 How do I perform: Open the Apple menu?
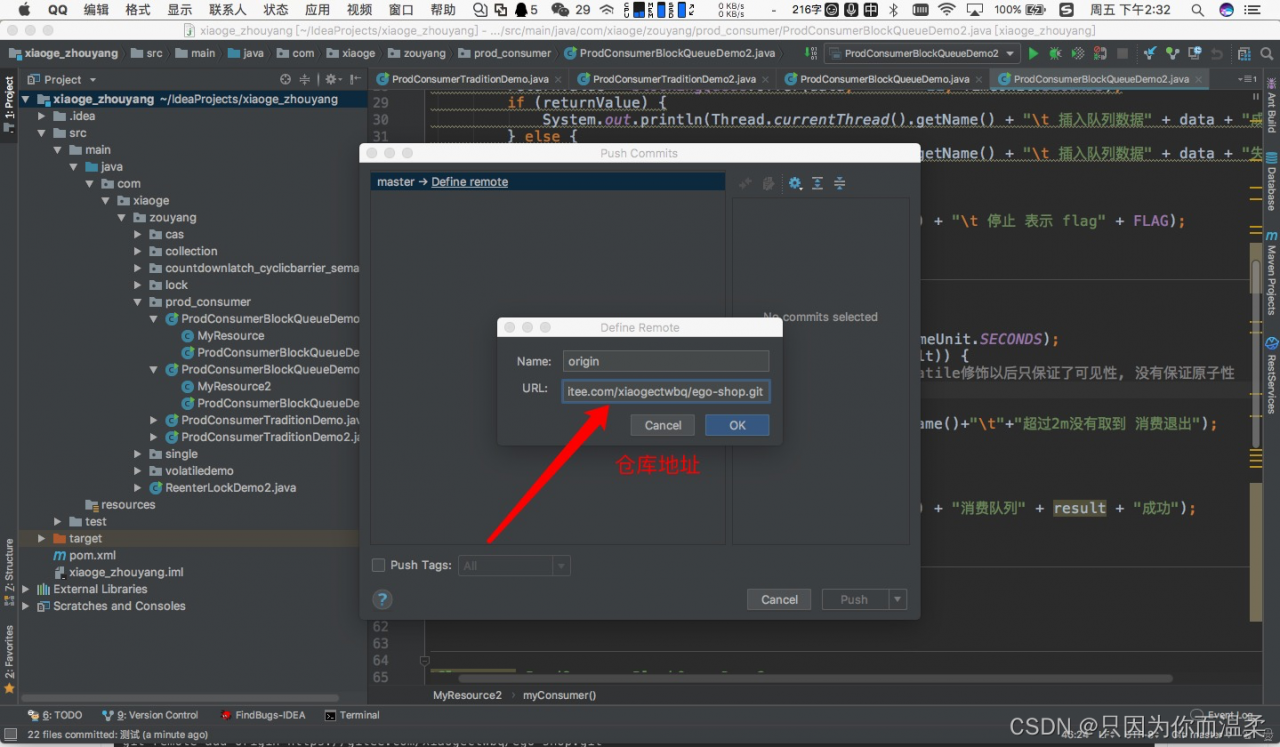(23, 10)
